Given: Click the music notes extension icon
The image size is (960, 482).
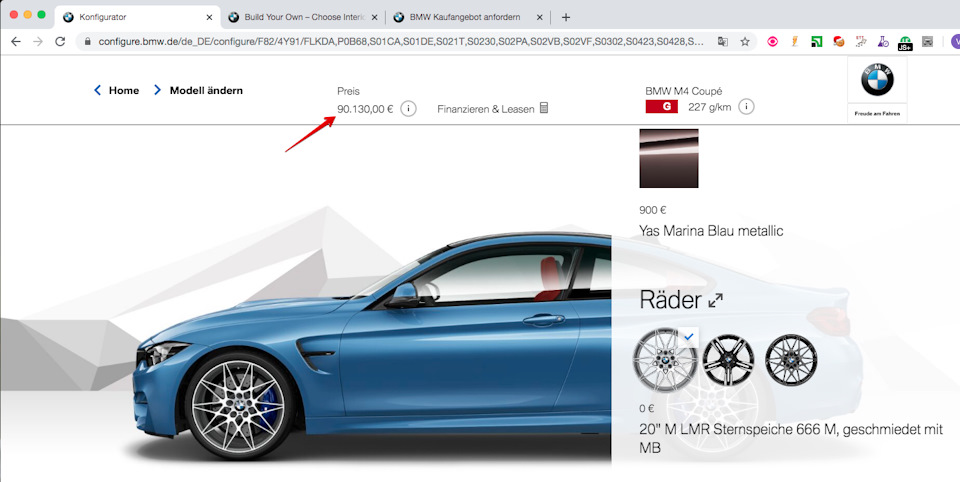Looking at the screenshot, I should pyautogui.click(x=861, y=42).
